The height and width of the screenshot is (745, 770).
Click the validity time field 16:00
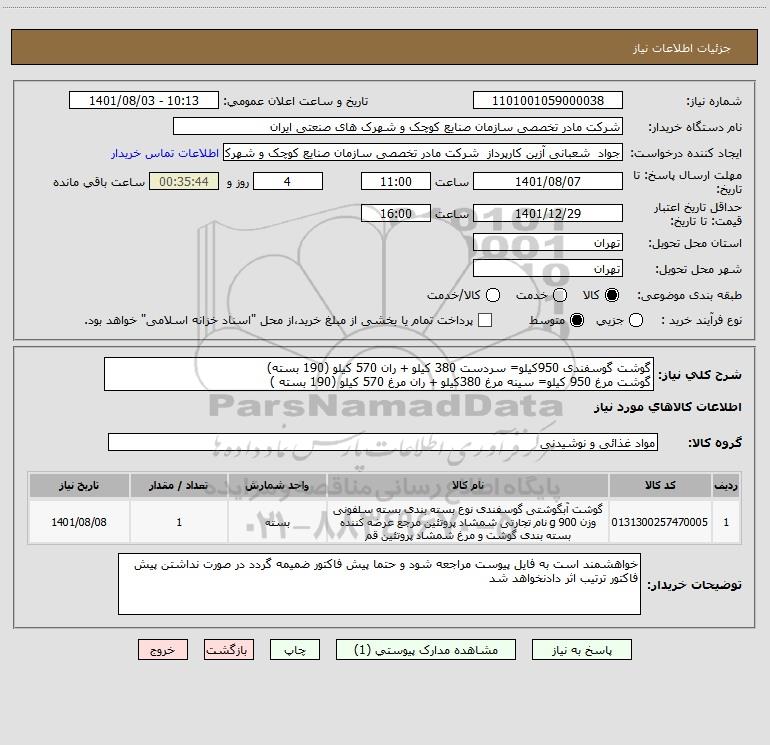396,213
